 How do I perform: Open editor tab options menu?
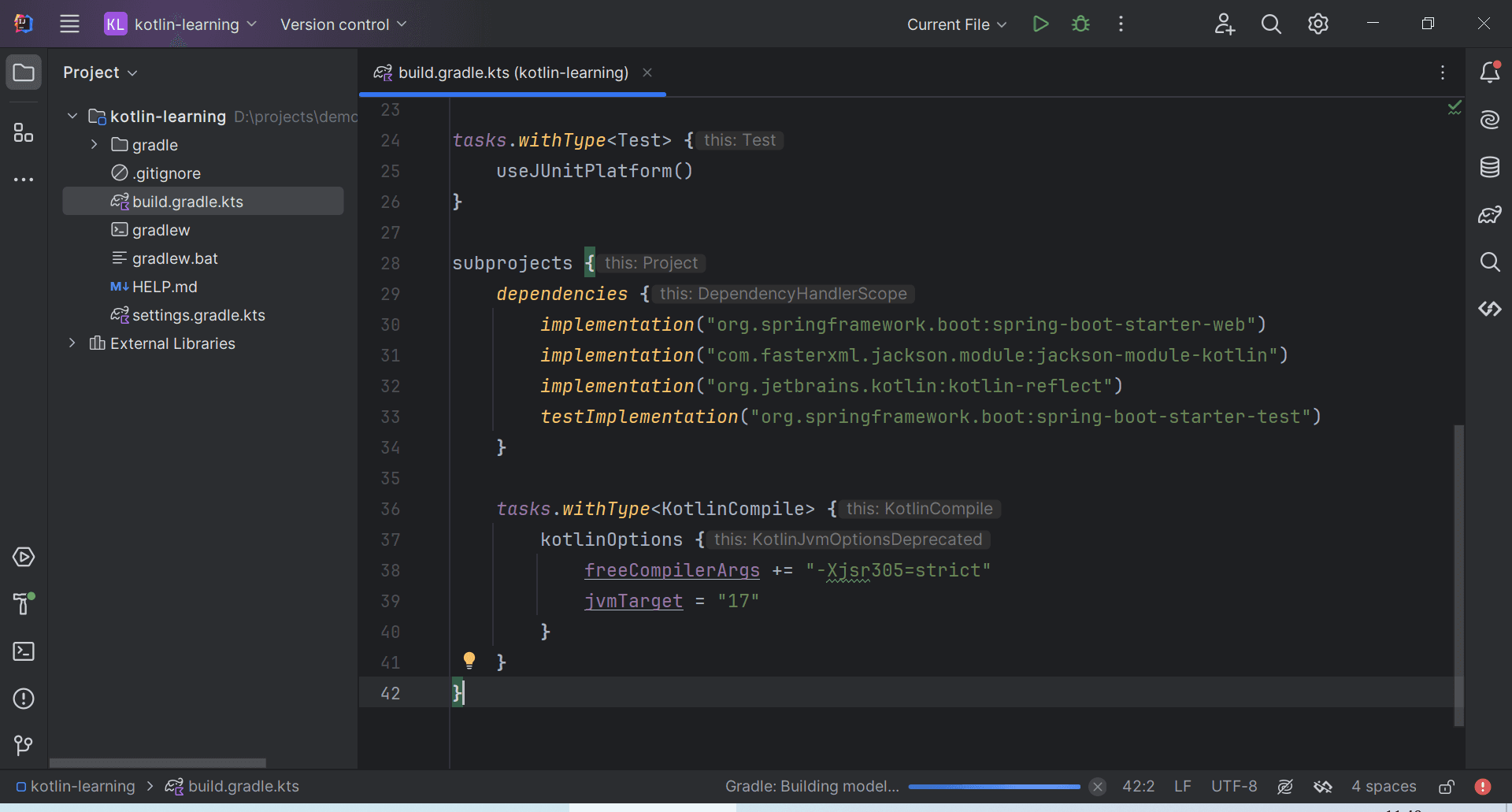click(1443, 72)
